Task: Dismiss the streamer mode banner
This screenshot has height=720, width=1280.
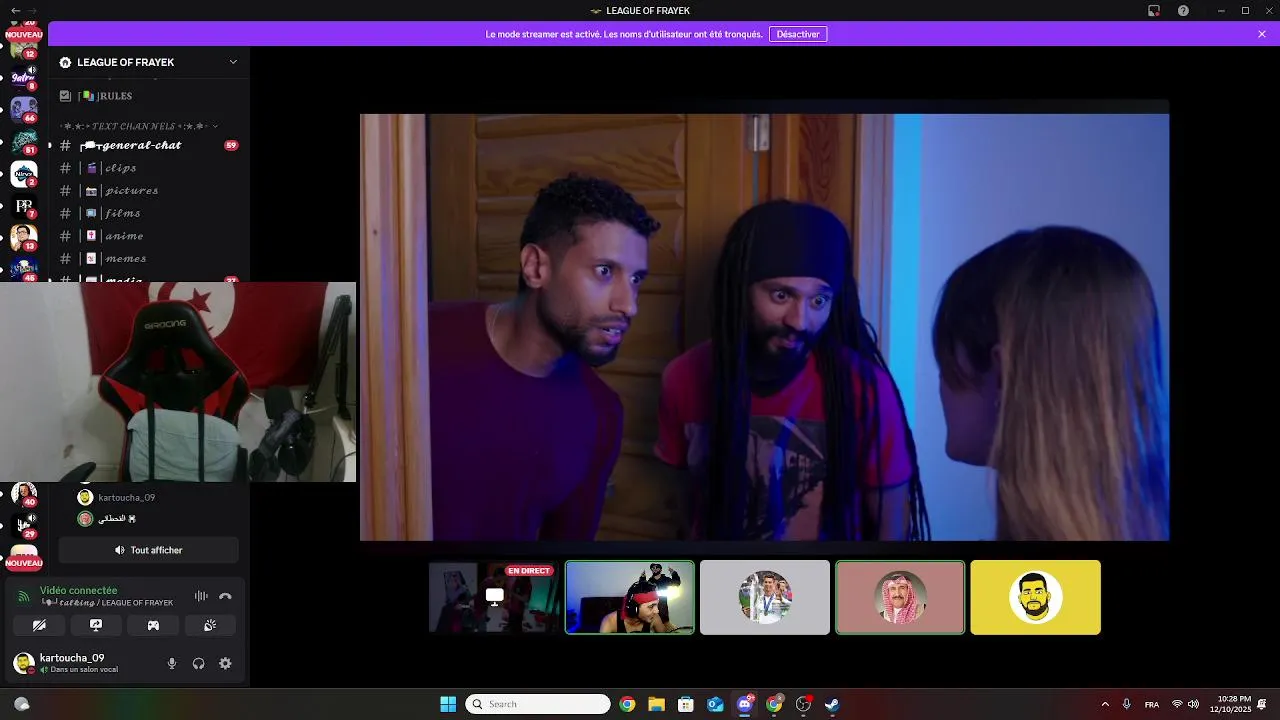Action: 1262,34
